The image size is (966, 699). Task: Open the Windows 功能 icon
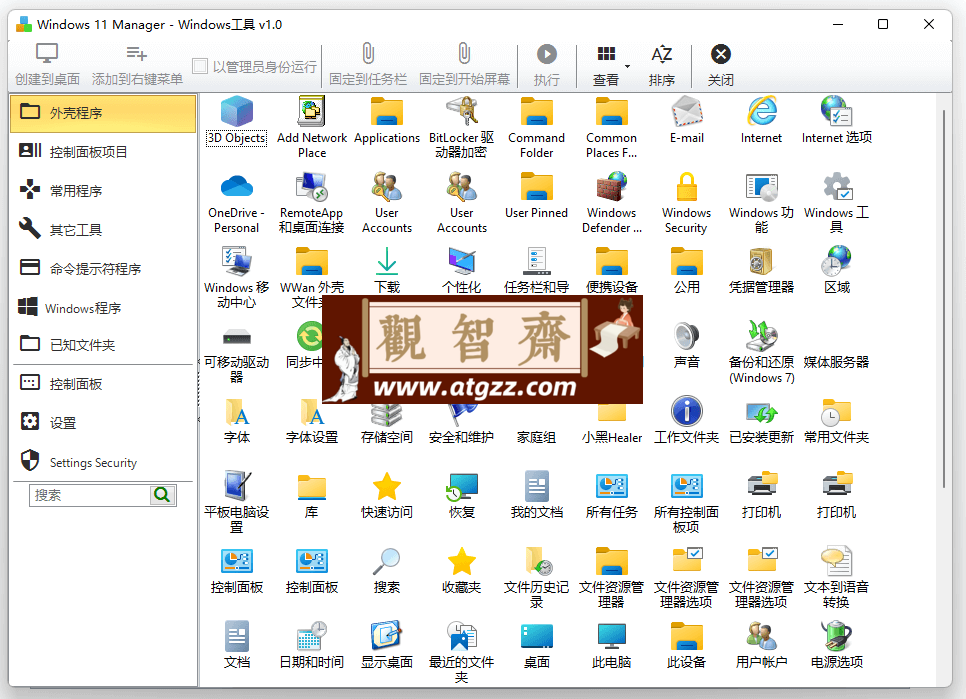[x=761, y=187]
